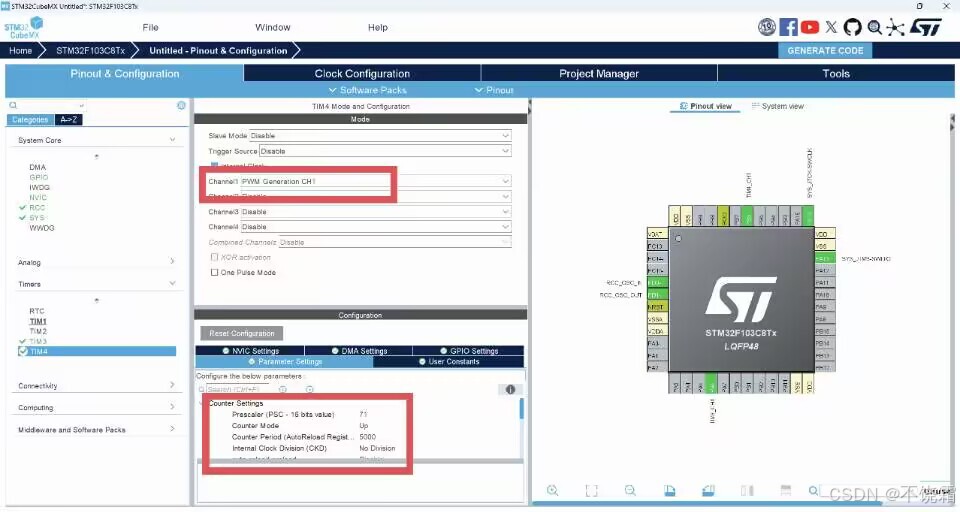
Task: Switch to A->Z list mode
Action: pyautogui.click(x=69, y=119)
